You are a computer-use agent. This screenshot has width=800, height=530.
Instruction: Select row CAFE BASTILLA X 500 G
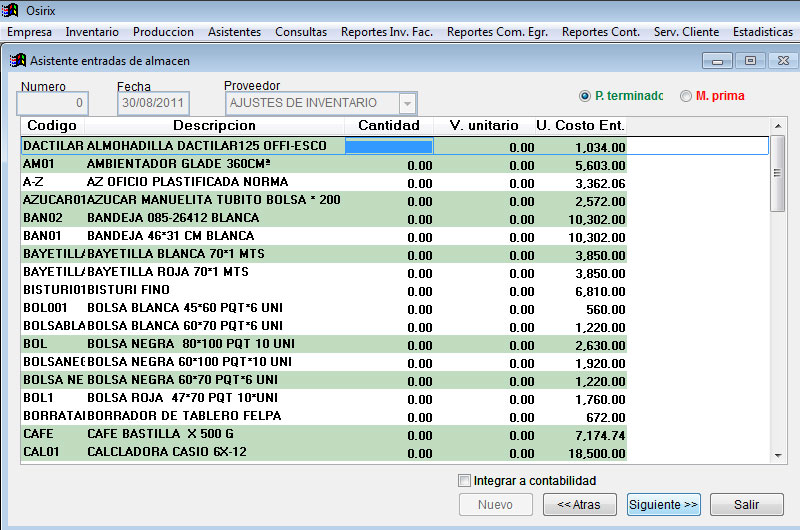click(x=324, y=434)
